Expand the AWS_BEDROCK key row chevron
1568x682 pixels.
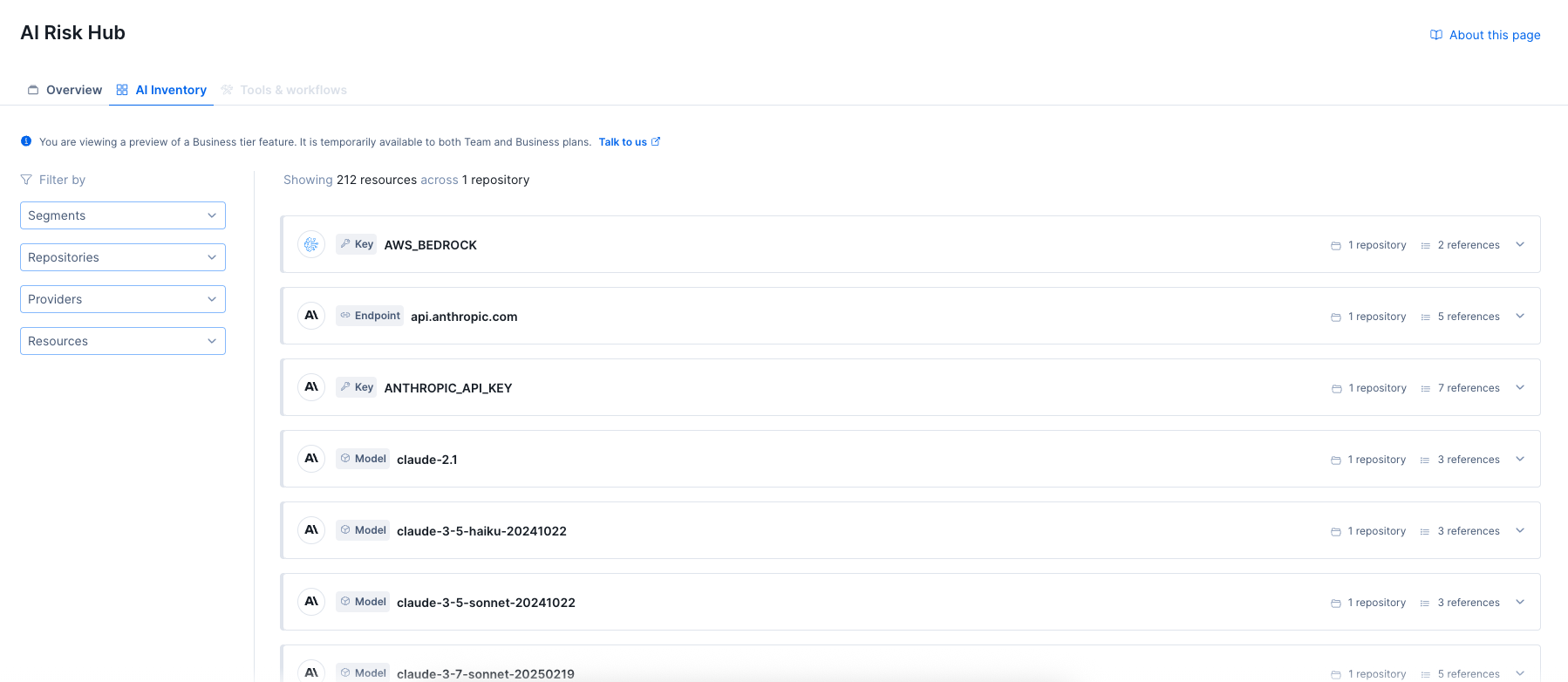pos(1520,244)
